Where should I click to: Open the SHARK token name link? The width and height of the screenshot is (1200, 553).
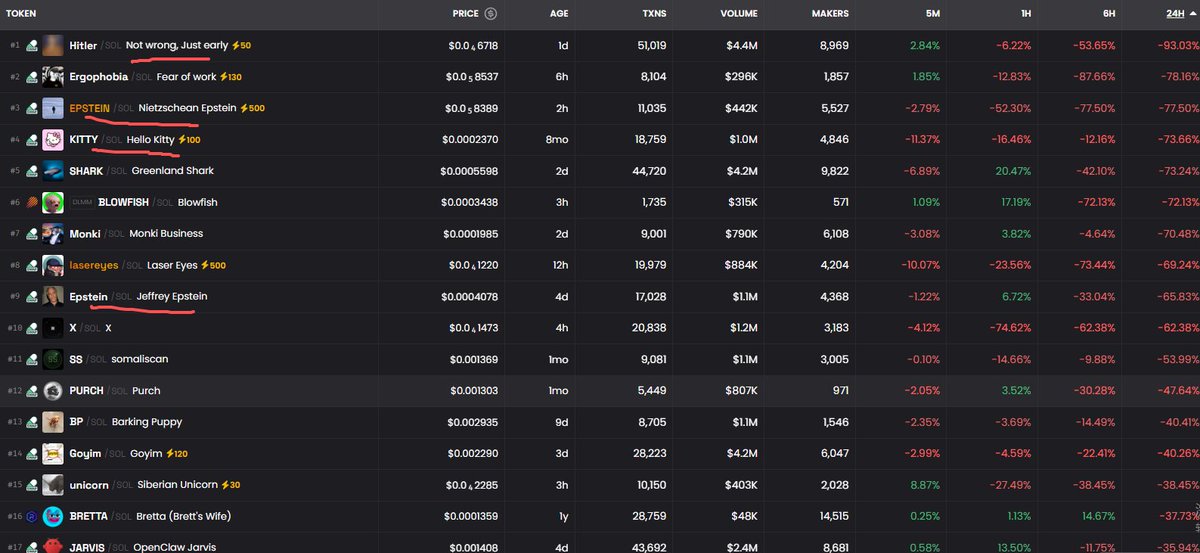pos(86,171)
